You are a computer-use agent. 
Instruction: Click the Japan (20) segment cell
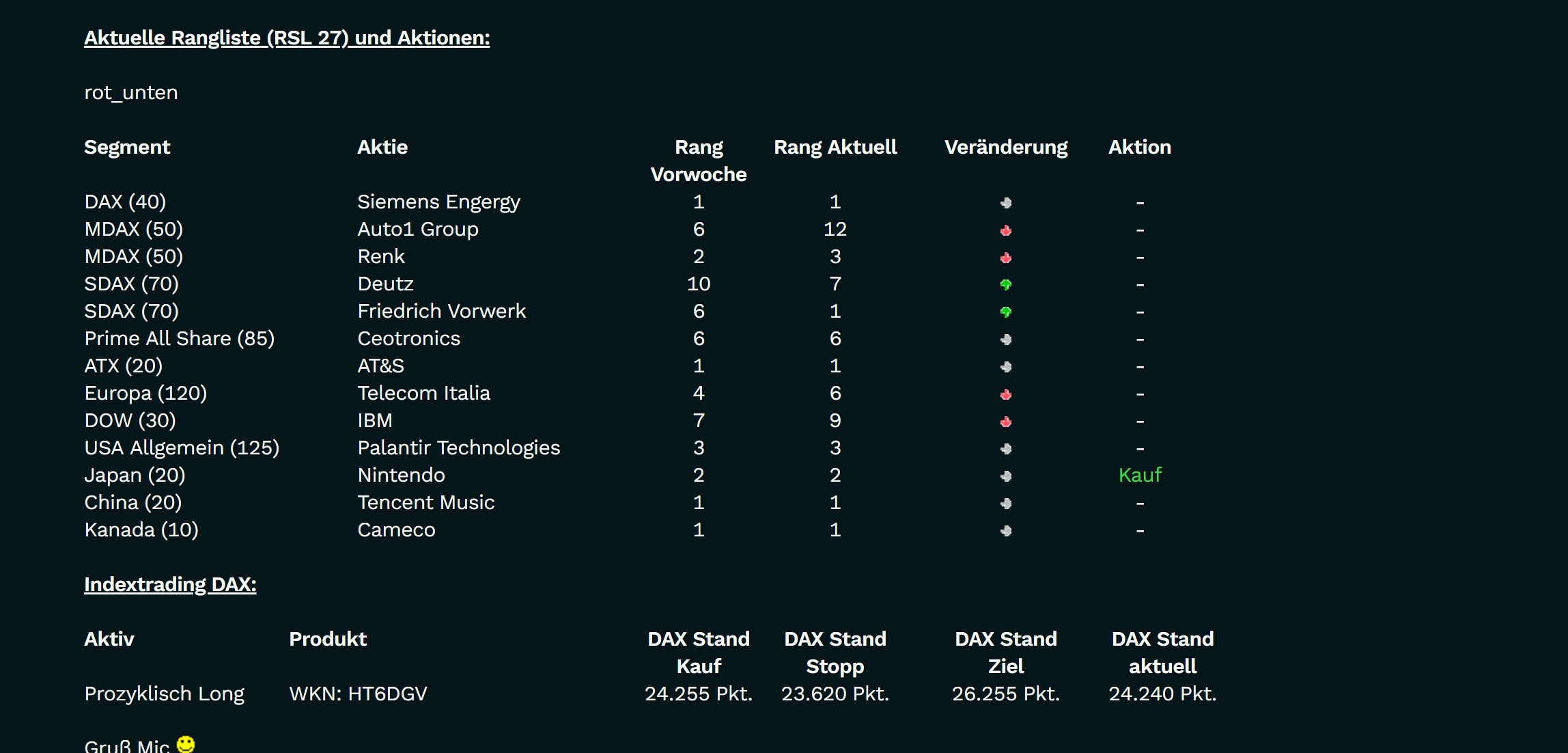(135, 476)
